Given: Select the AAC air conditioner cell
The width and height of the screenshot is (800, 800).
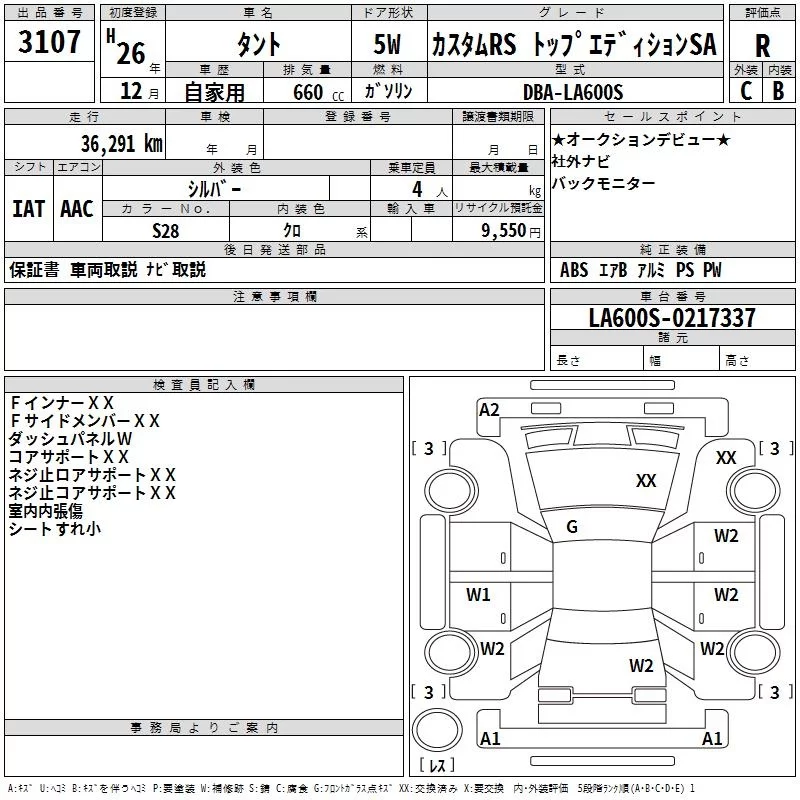Looking at the screenshot, I should pos(77,208).
